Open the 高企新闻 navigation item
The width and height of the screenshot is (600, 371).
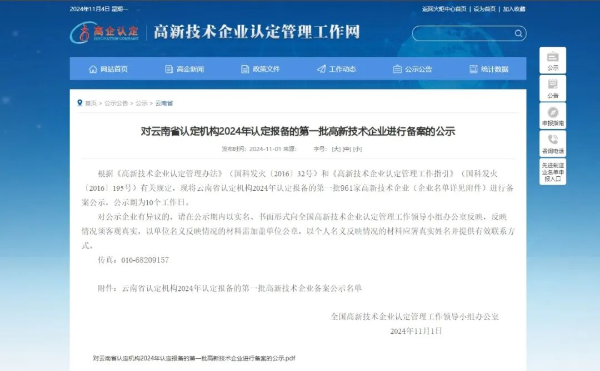click(x=184, y=69)
